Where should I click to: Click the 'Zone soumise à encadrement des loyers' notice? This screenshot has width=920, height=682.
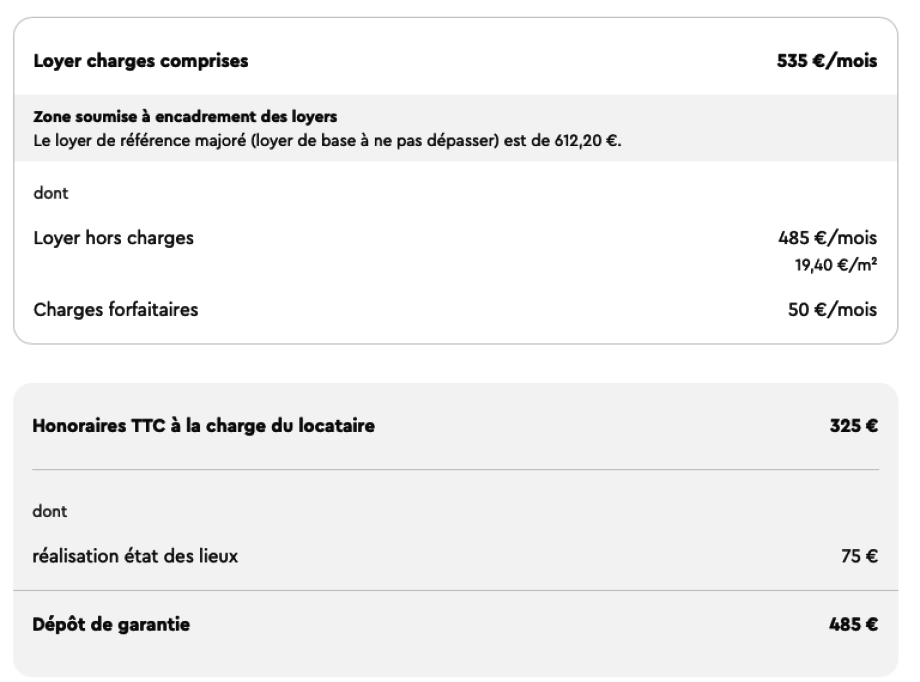coord(185,117)
